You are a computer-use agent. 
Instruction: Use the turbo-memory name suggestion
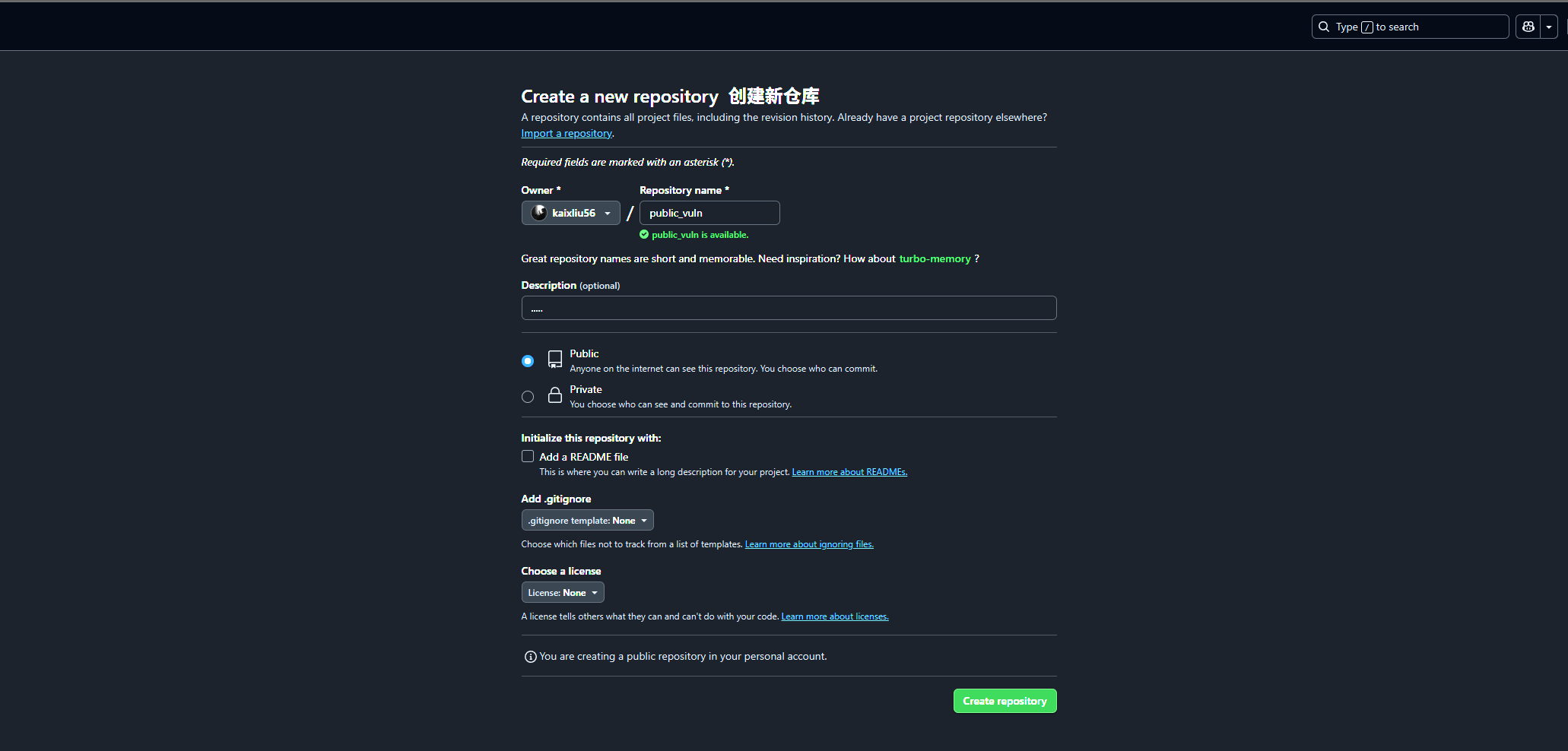coord(935,259)
